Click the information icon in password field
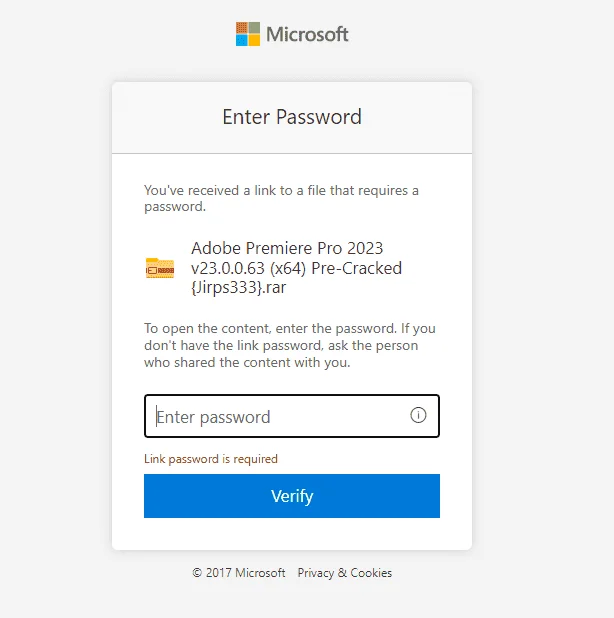 pos(418,415)
